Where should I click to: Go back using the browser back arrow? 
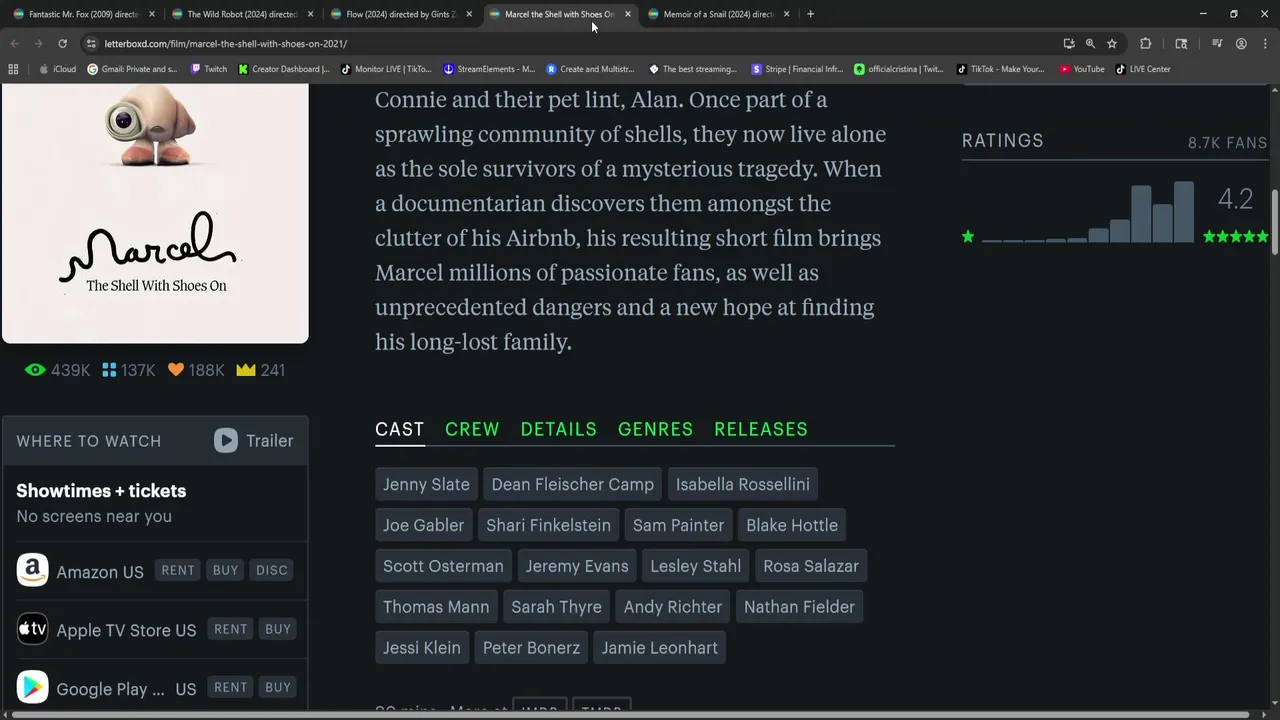coord(14,44)
